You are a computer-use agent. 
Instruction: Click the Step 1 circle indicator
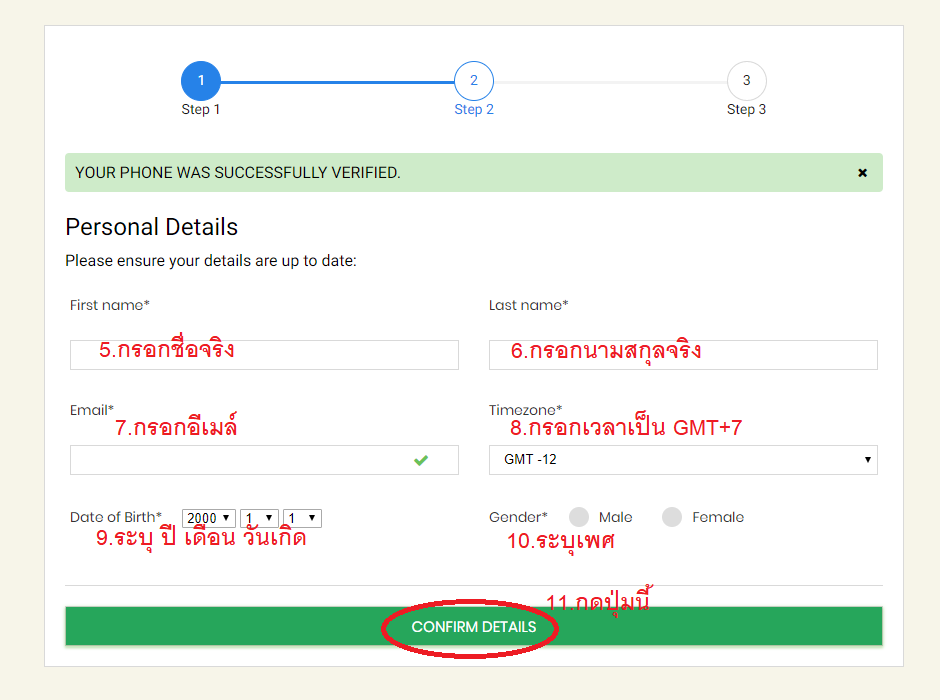point(201,80)
